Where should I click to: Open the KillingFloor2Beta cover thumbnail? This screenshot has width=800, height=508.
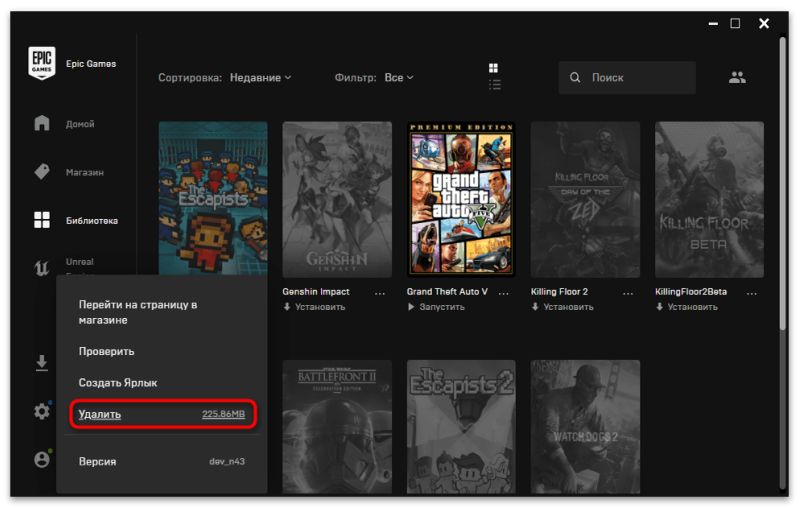(709, 199)
